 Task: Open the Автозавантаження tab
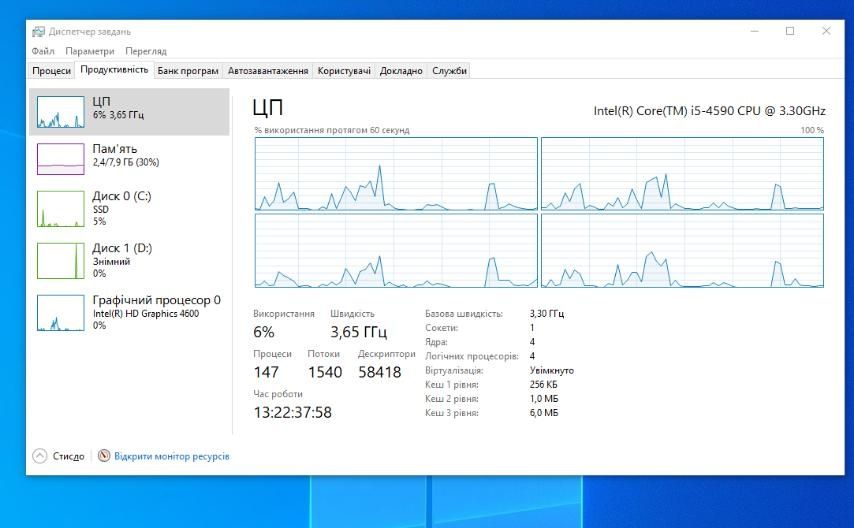click(x=268, y=71)
